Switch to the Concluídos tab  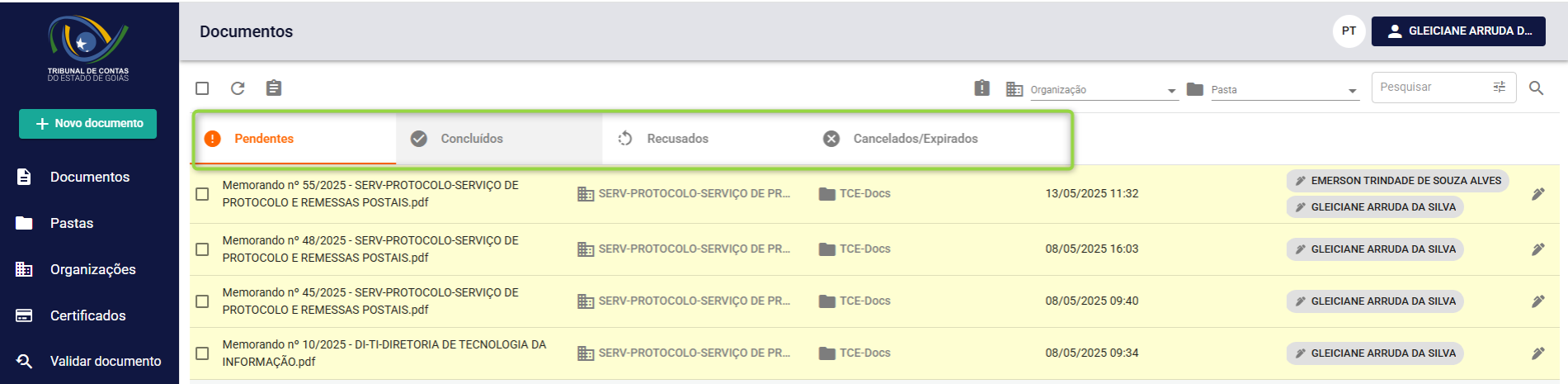499,139
